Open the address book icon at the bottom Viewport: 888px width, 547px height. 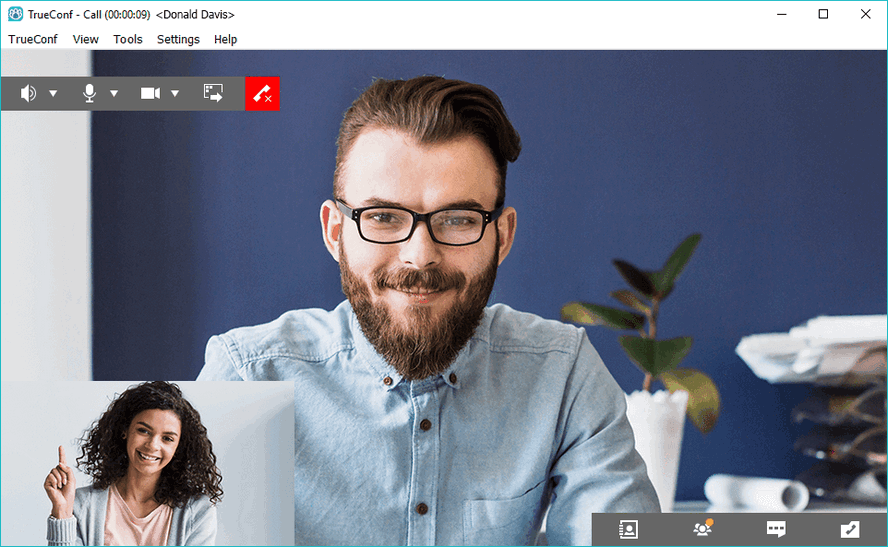click(628, 529)
